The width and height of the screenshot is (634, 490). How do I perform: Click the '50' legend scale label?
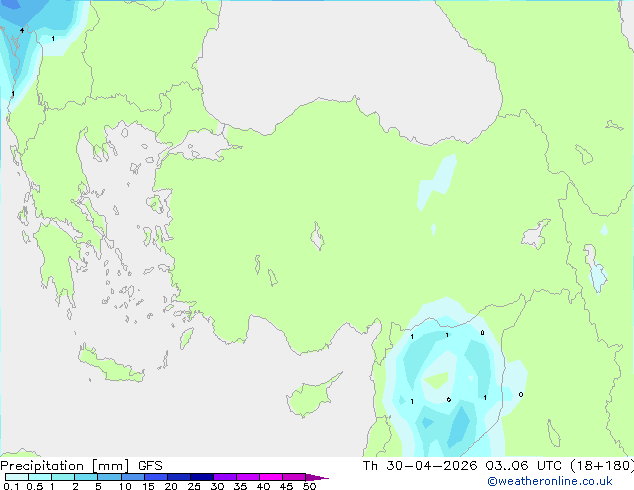[309, 486]
